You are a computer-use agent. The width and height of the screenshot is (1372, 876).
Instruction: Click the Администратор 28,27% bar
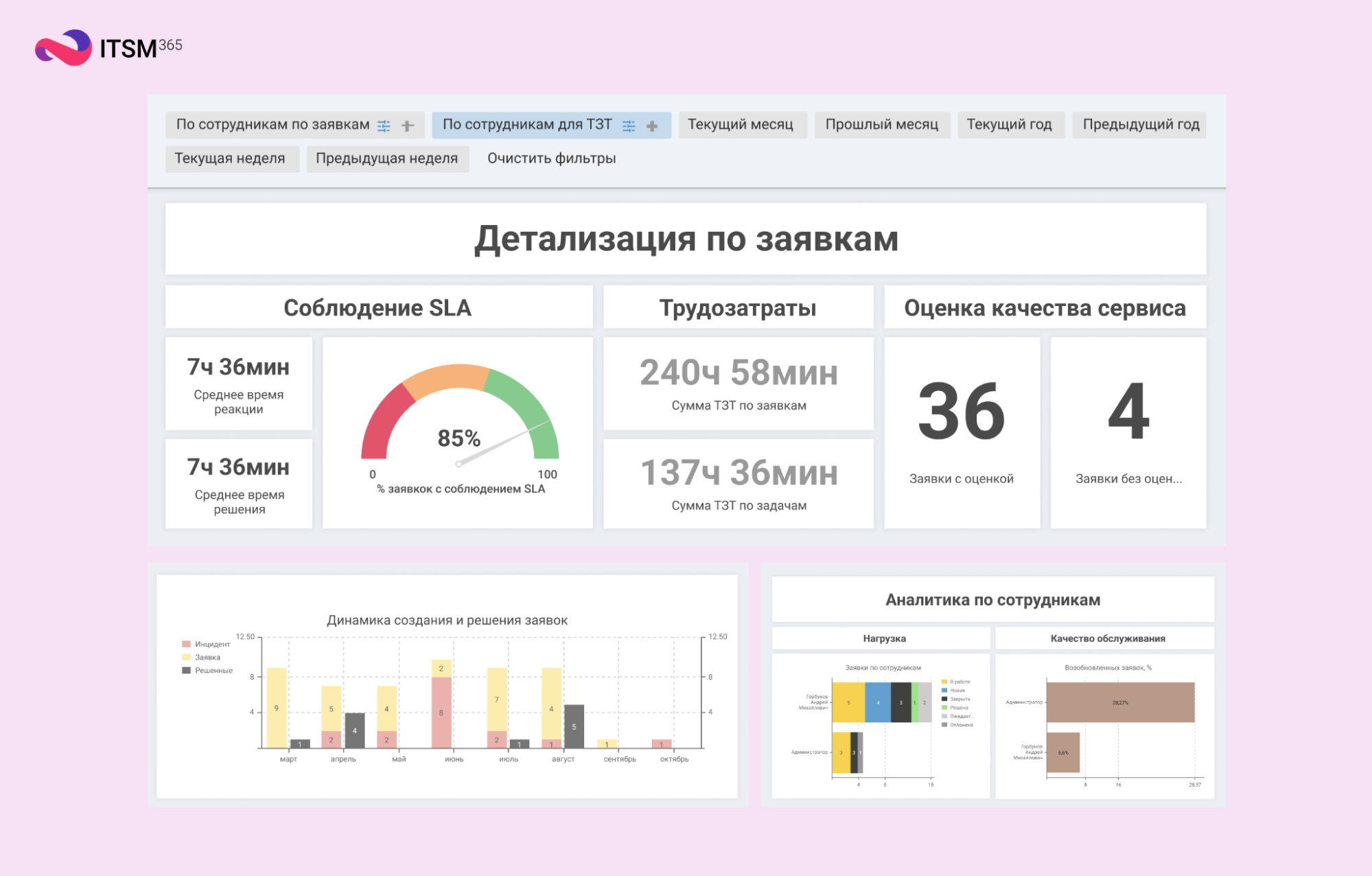[x=1119, y=702]
